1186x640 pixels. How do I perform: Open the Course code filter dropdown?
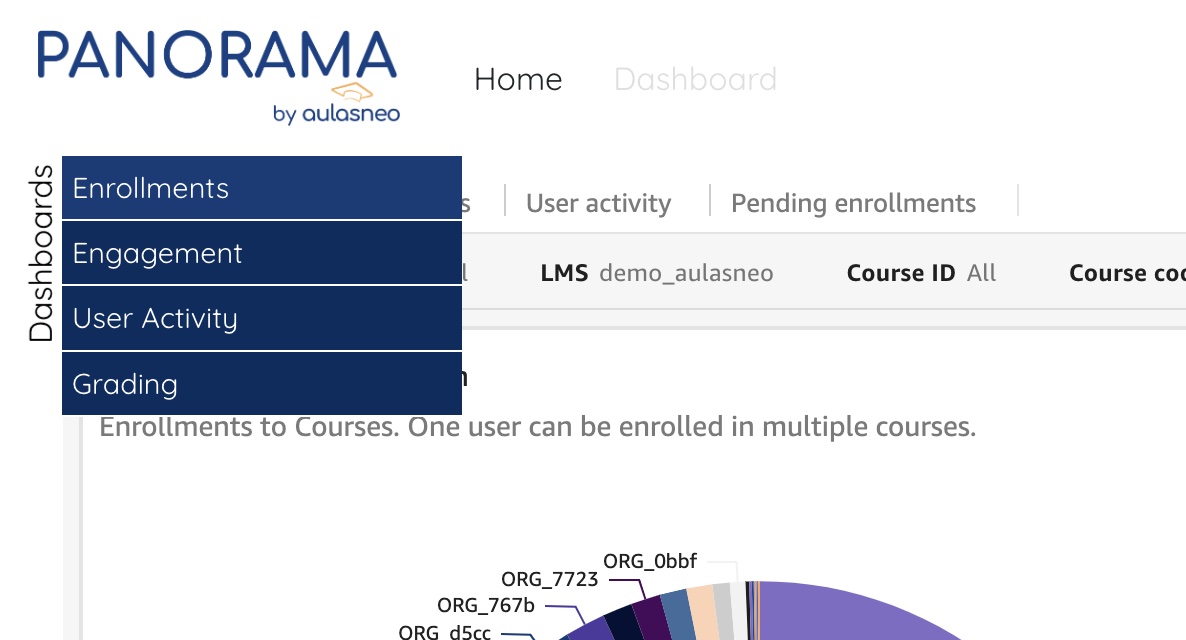click(x=1126, y=273)
